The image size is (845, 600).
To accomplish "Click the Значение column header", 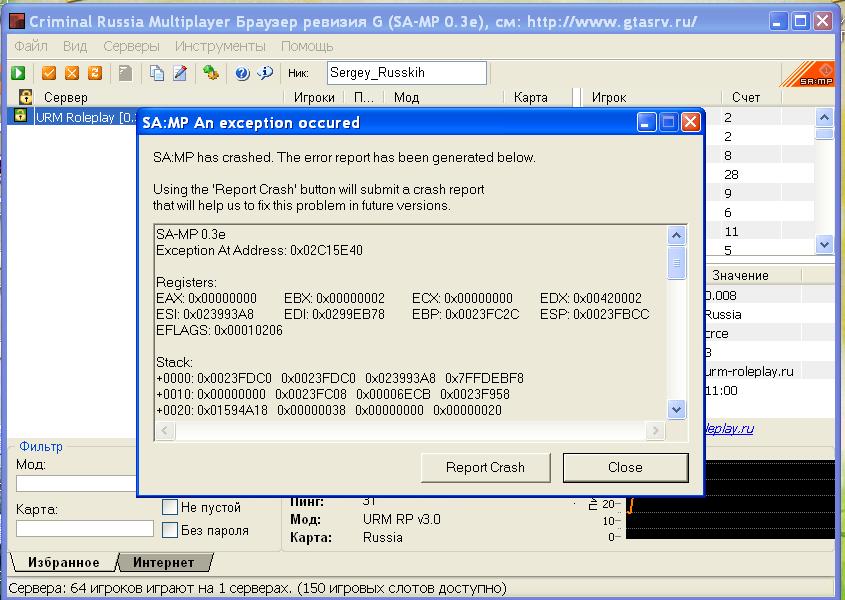I will 753,275.
